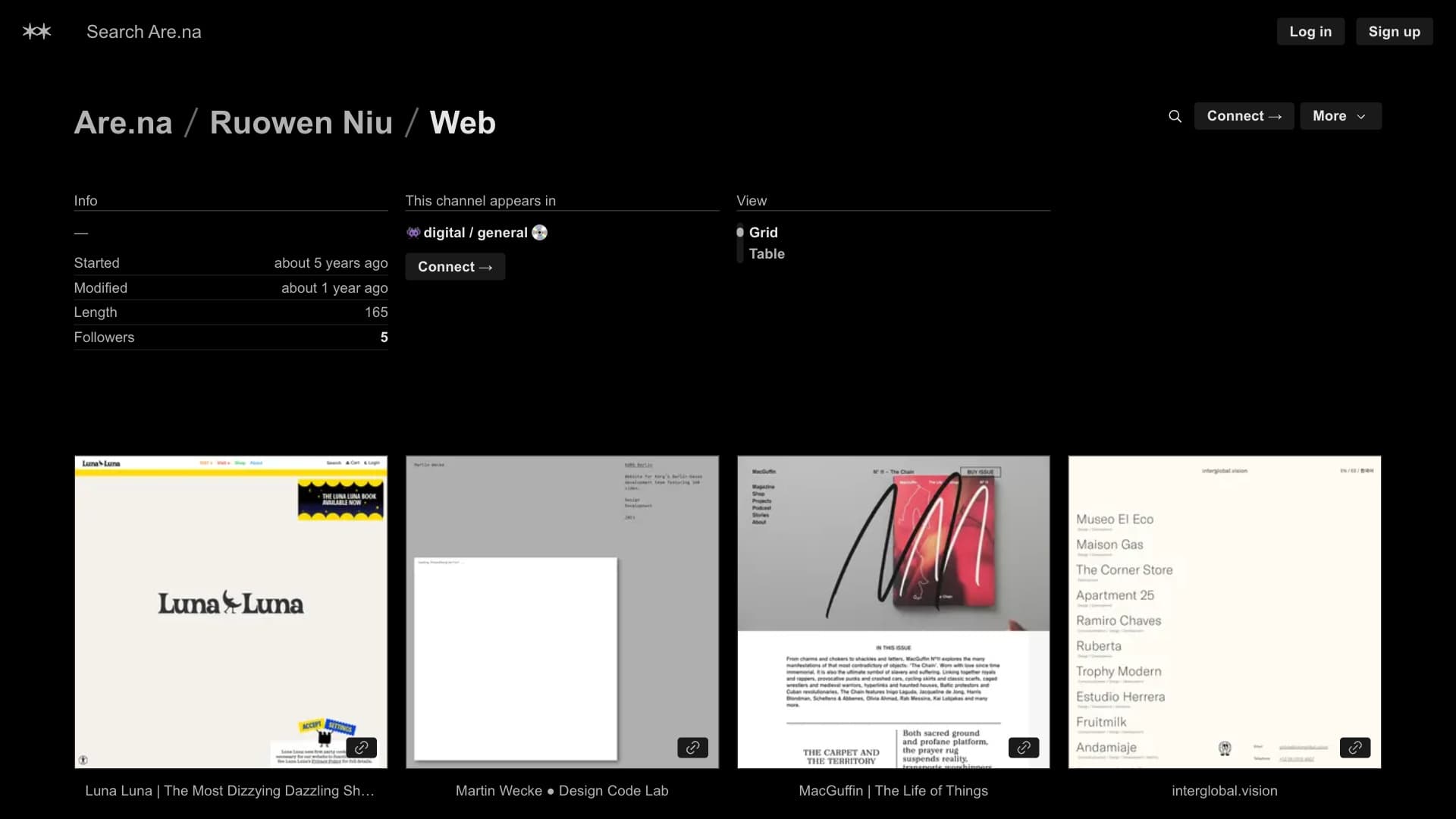The height and width of the screenshot is (819, 1456).
Task: Click the Log in button
Action: [x=1310, y=32]
